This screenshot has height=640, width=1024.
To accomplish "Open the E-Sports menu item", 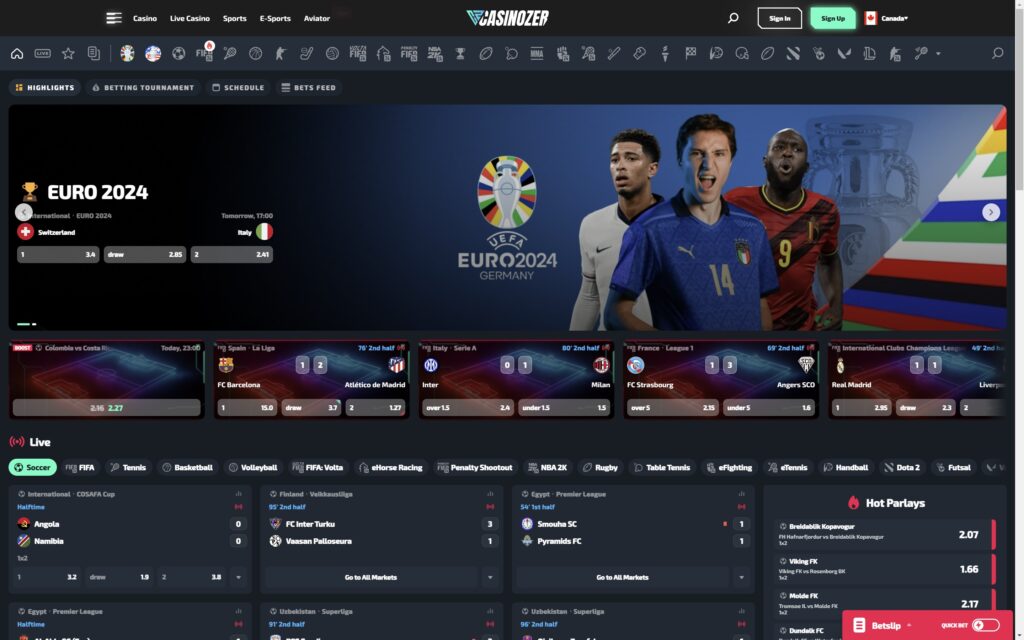I will 275,18.
